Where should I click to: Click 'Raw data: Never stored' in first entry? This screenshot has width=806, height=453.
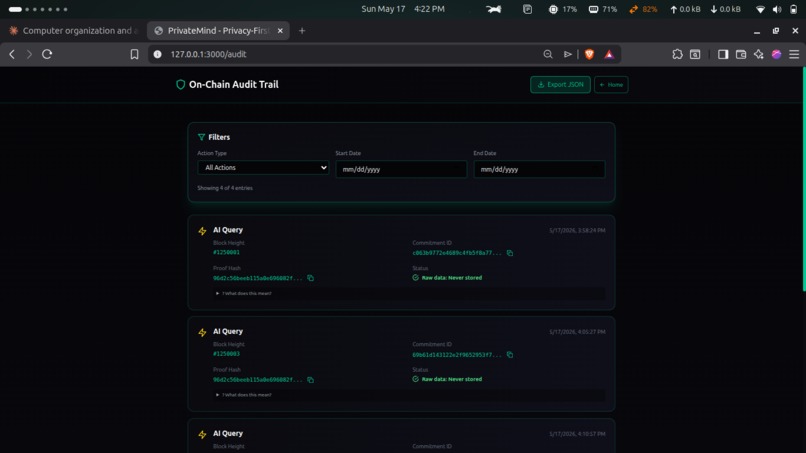coord(452,278)
